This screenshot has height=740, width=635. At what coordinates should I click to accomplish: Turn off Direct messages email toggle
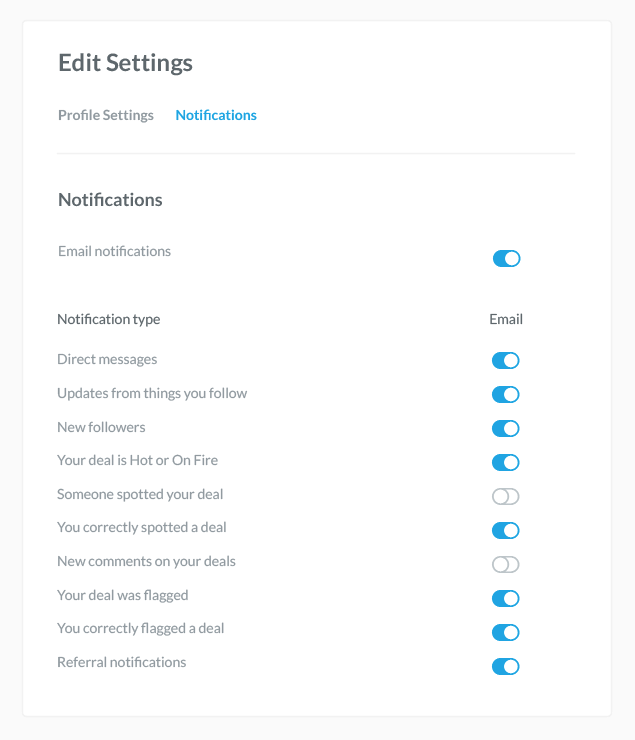[x=505, y=361]
